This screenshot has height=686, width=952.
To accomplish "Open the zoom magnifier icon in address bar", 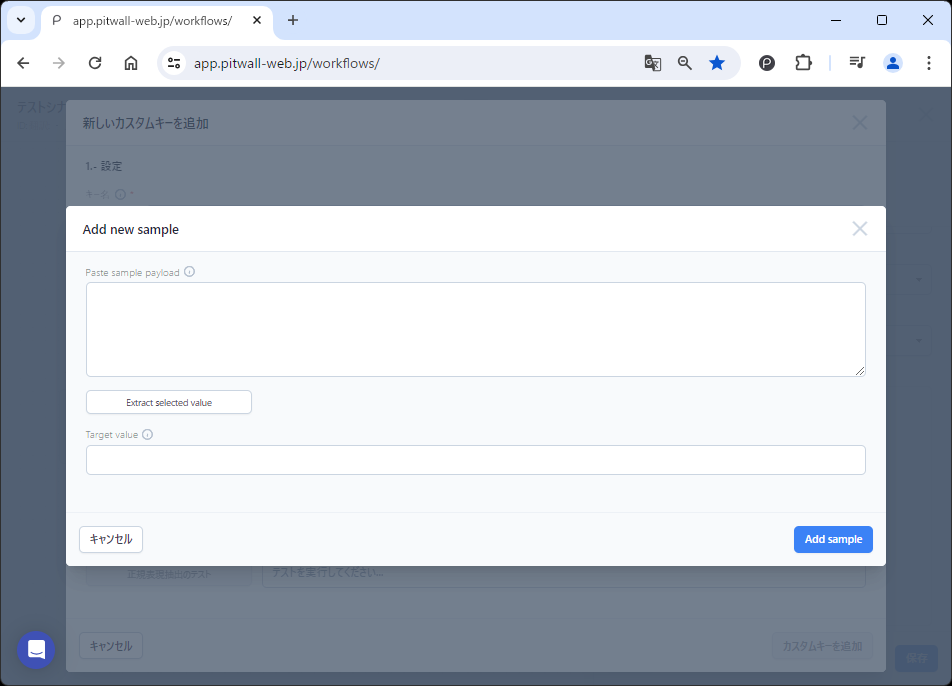I will click(685, 63).
